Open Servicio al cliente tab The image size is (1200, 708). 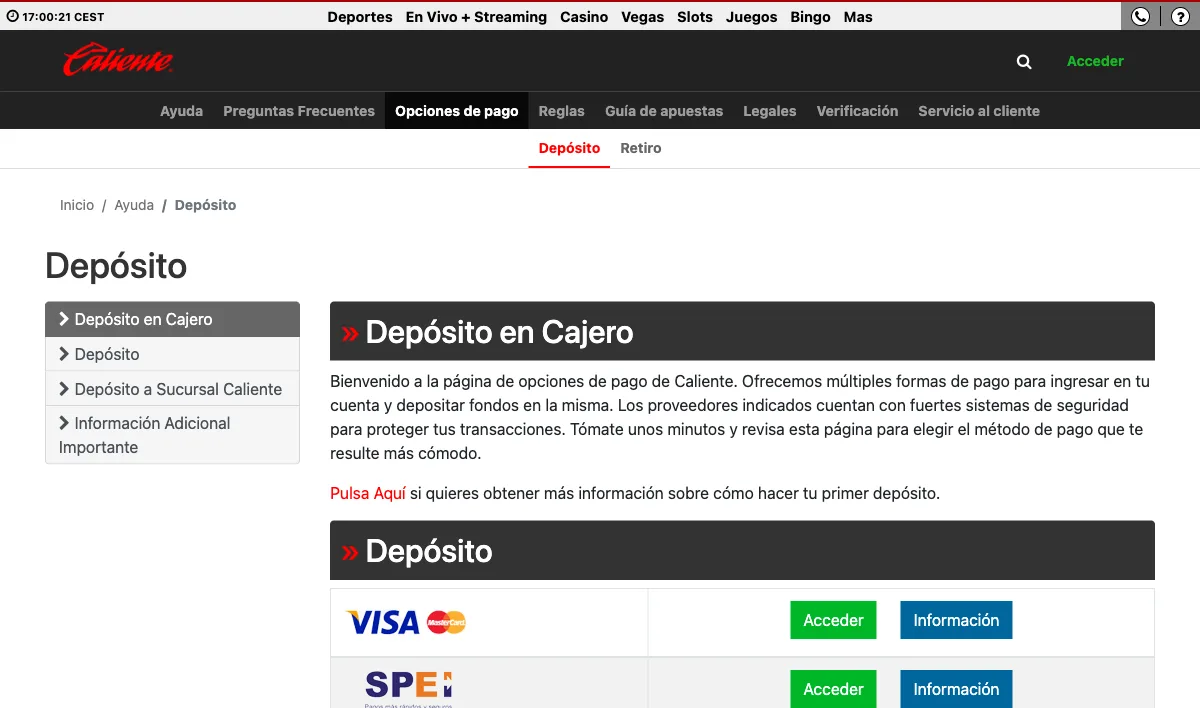tap(979, 111)
